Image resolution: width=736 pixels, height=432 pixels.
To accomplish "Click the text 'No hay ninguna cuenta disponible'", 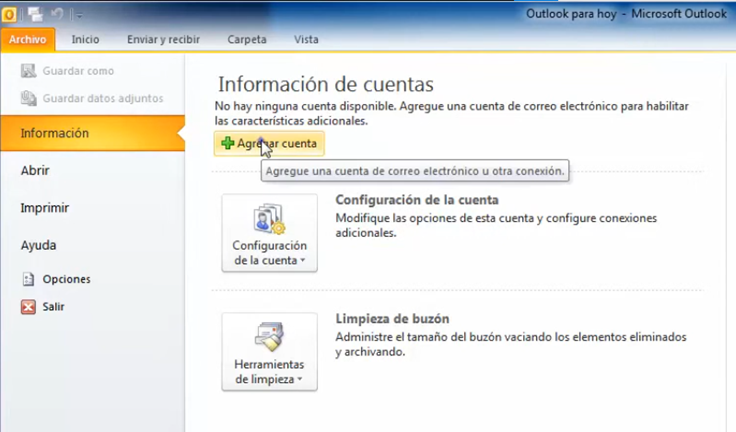I will pyautogui.click(x=306, y=106).
